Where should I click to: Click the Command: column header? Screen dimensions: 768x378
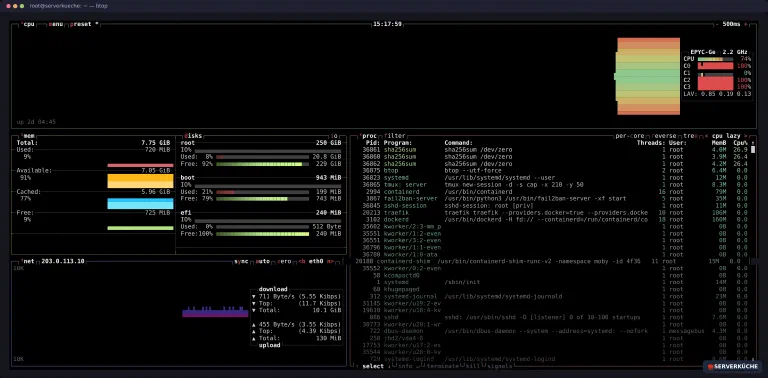[x=458, y=143]
